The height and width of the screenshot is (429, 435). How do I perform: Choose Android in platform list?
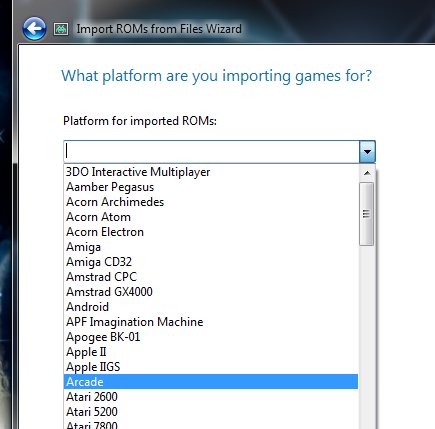[x=211, y=307]
